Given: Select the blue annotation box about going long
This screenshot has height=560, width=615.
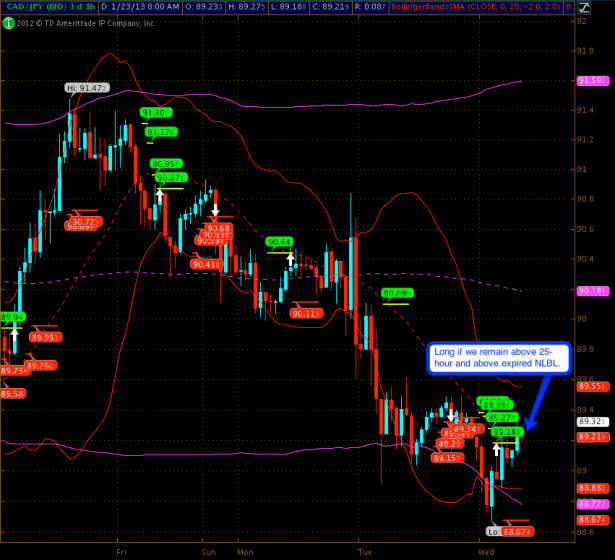Looking at the screenshot, I should tap(497, 358).
